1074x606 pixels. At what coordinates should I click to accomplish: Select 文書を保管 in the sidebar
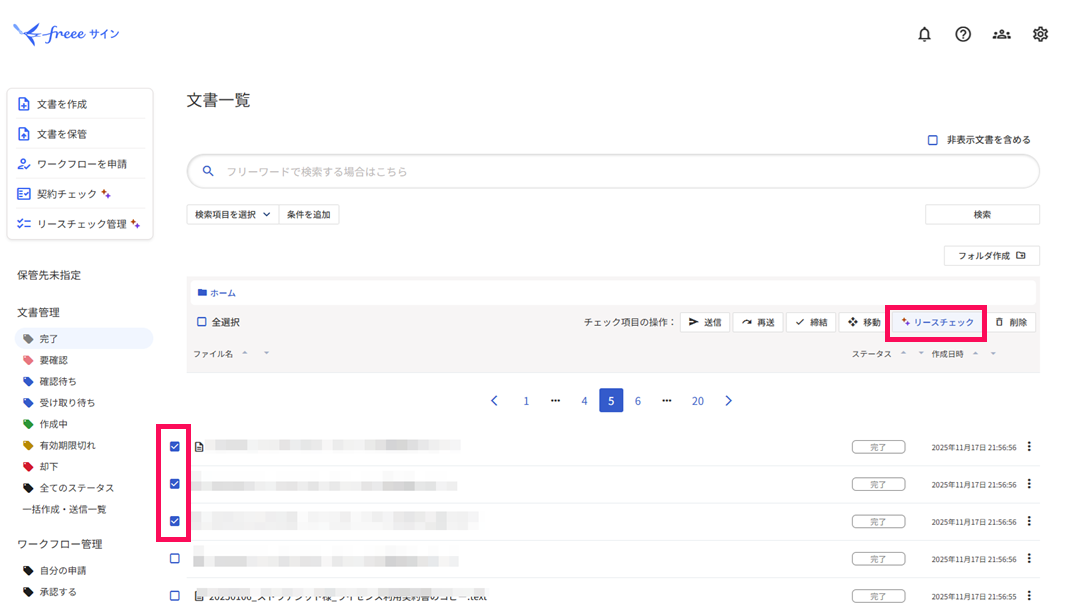[80, 134]
